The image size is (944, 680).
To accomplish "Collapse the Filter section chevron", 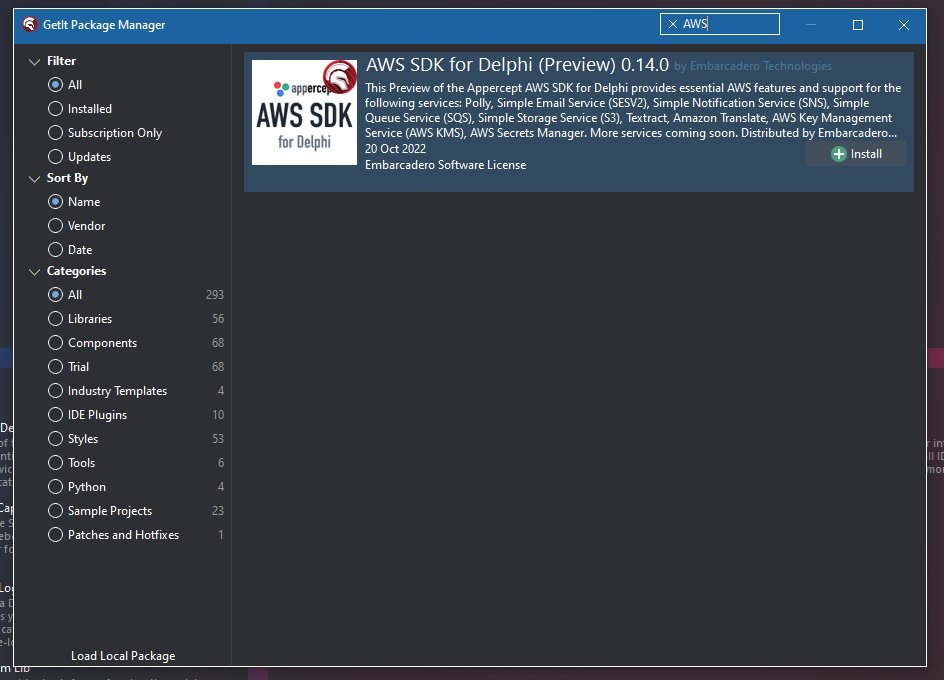I will [34, 61].
